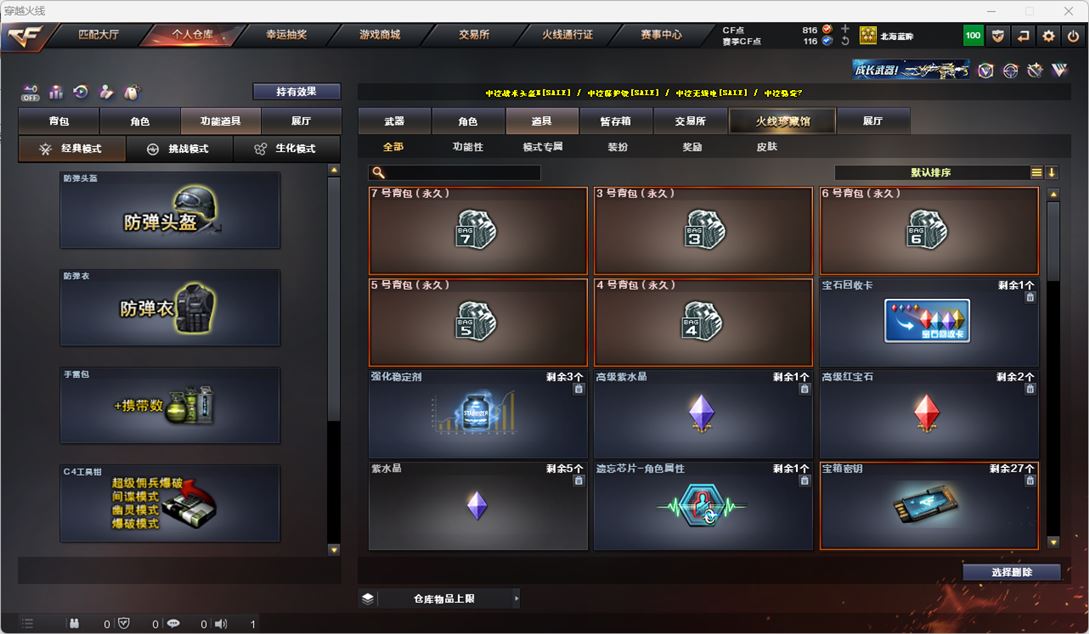The width and height of the screenshot is (1089, 634).
Task: Click the plus icon to recharge CF points
Action: pos(845,29)
